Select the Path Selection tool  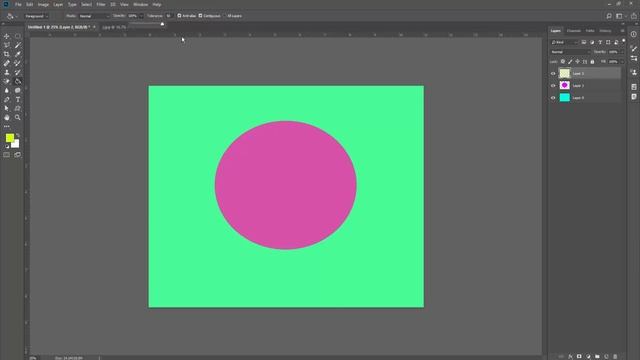pos(7,108)
